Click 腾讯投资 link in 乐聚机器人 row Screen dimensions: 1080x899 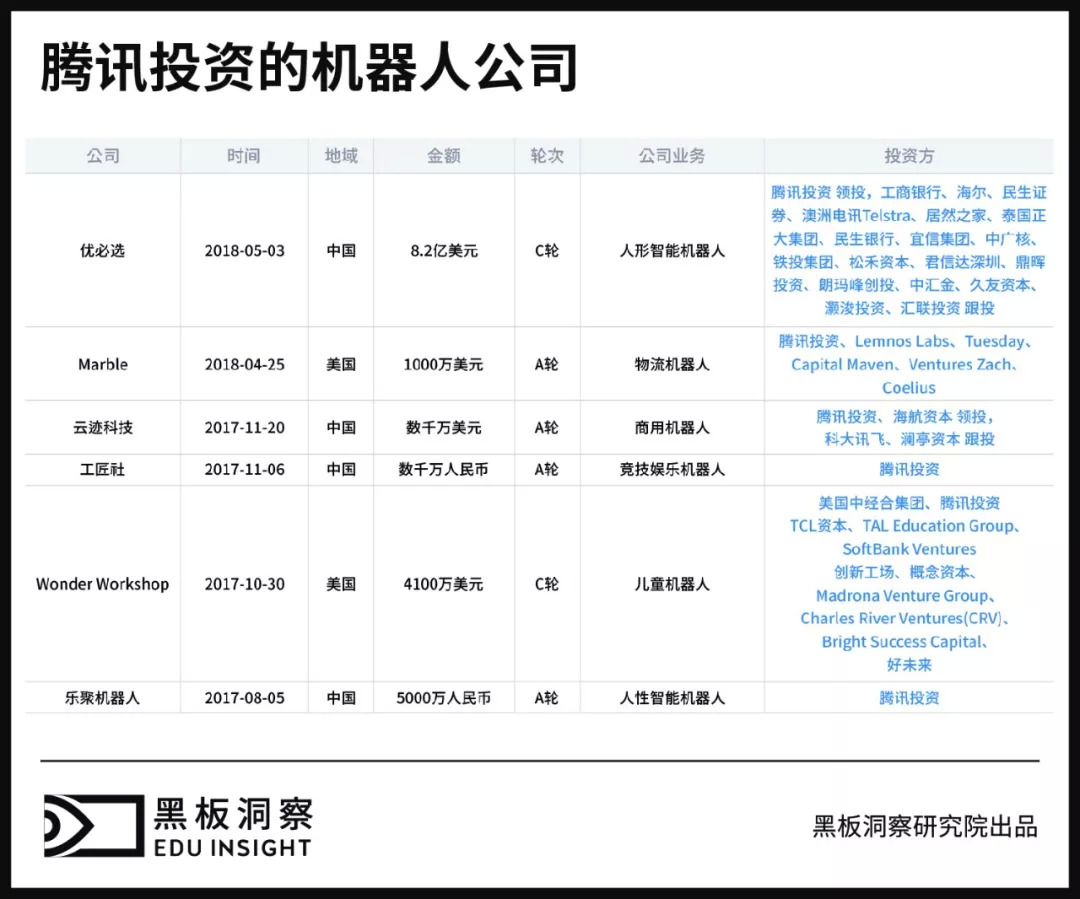[909, 698]
